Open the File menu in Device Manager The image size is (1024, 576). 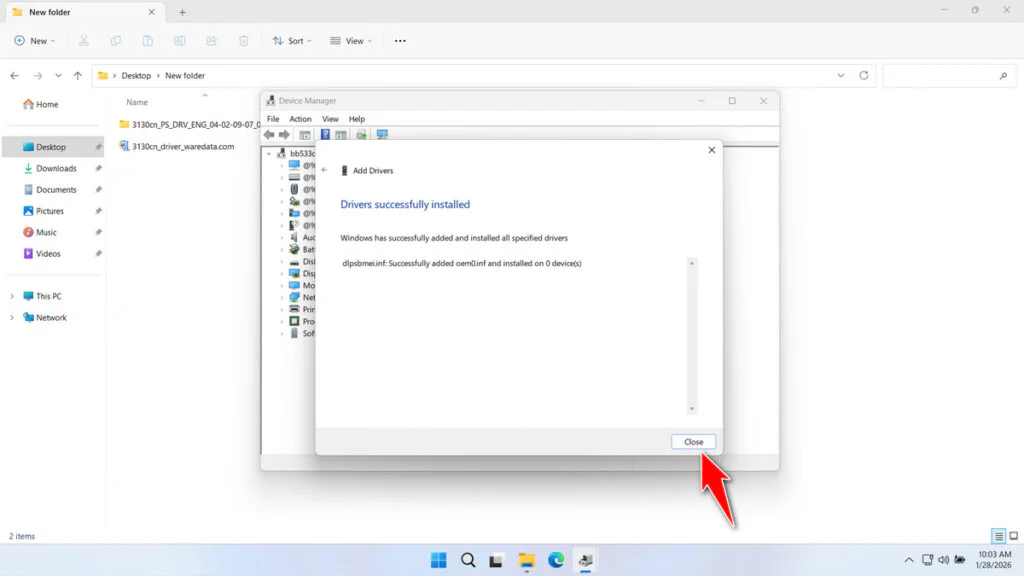click(x=273, y=119)
